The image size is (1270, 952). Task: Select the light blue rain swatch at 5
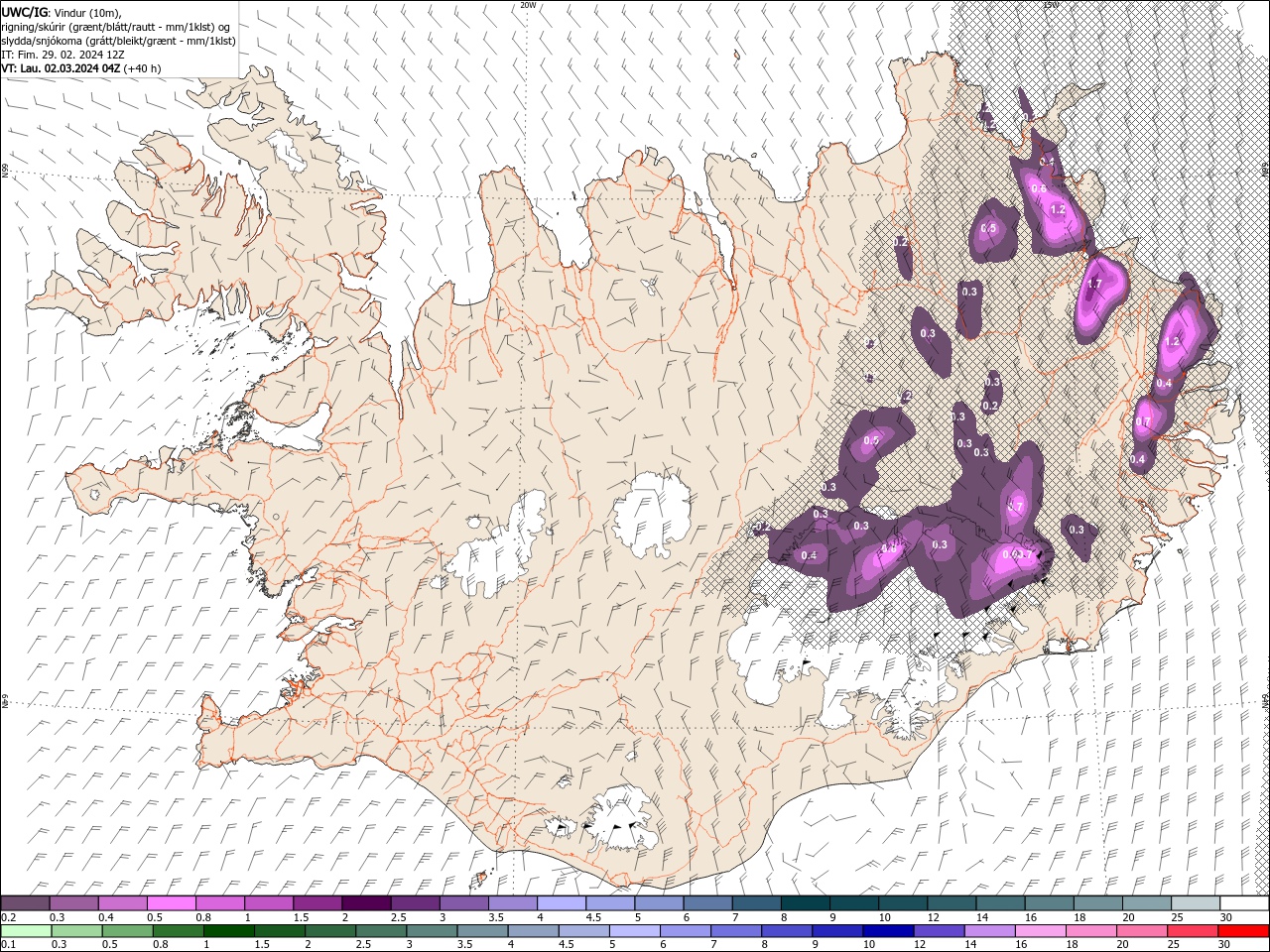click(x=634, y=931)
